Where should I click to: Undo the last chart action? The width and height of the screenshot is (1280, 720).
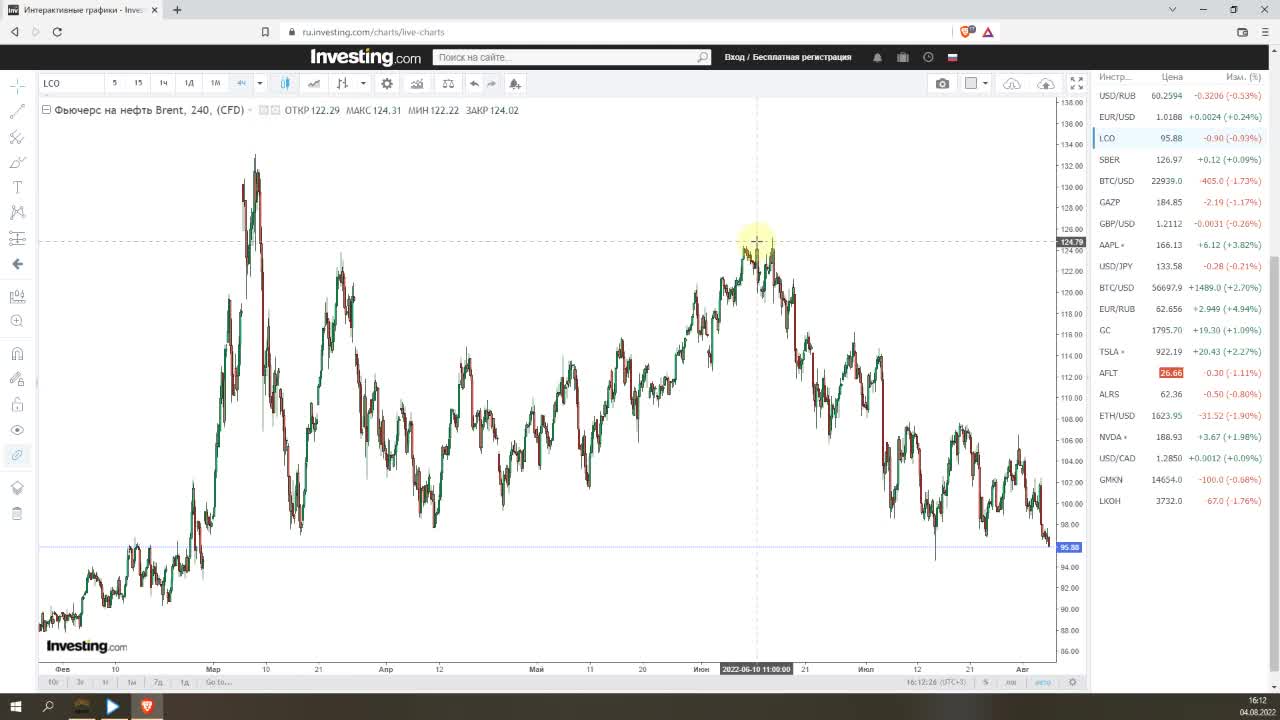[x=474, y=83]
